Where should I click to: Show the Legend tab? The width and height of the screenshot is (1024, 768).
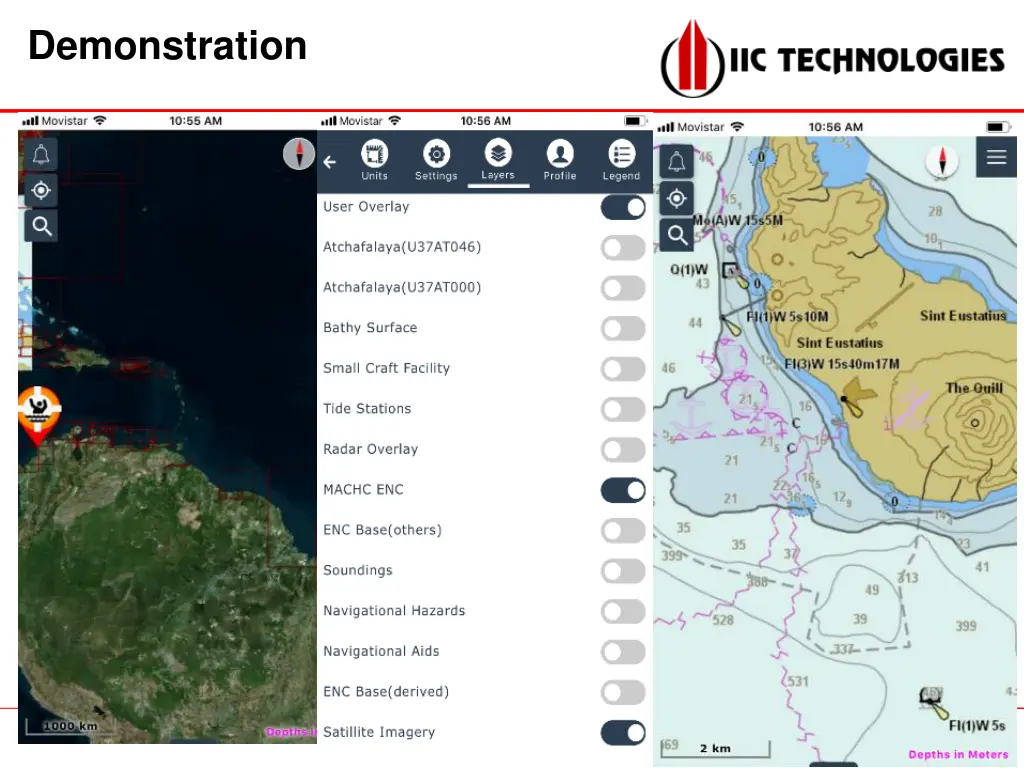[x=621, y=161]
